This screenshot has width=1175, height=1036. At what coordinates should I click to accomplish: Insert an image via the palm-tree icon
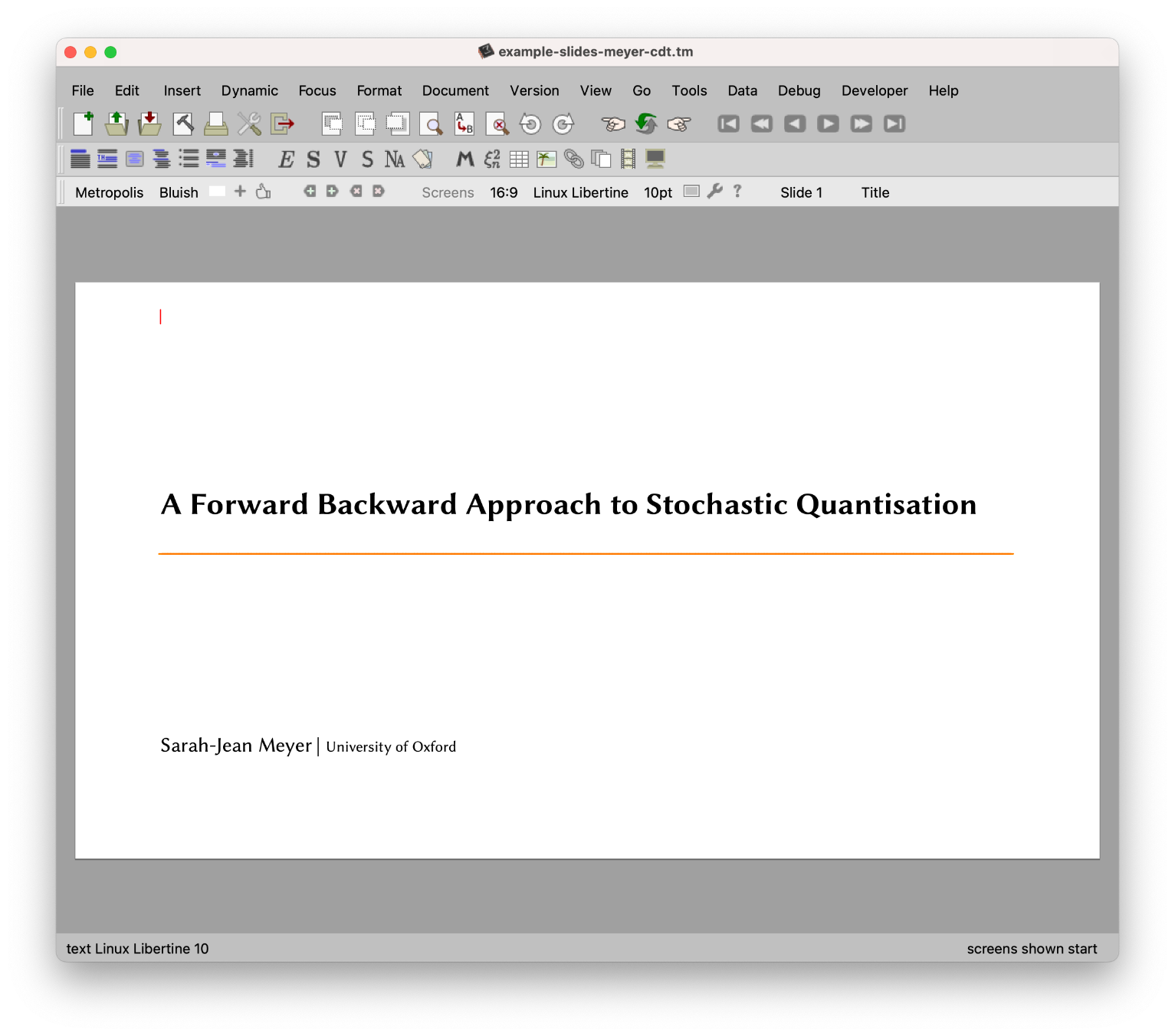click(x=546, y=159)
